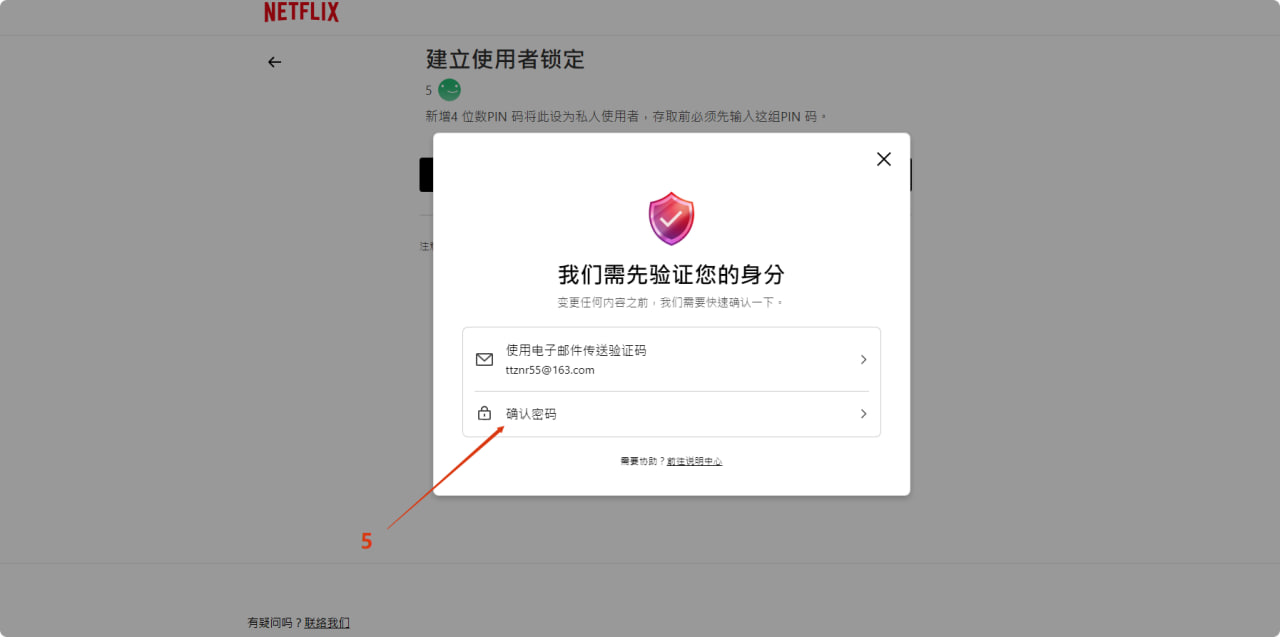Click the ttznr55@163.com email address

(550, 370)
